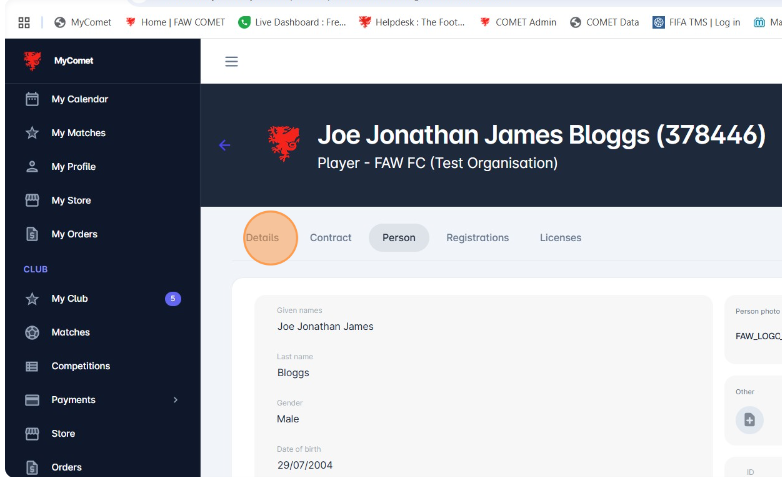Click the Orders receipt icon under Club

tap(32, 468)
